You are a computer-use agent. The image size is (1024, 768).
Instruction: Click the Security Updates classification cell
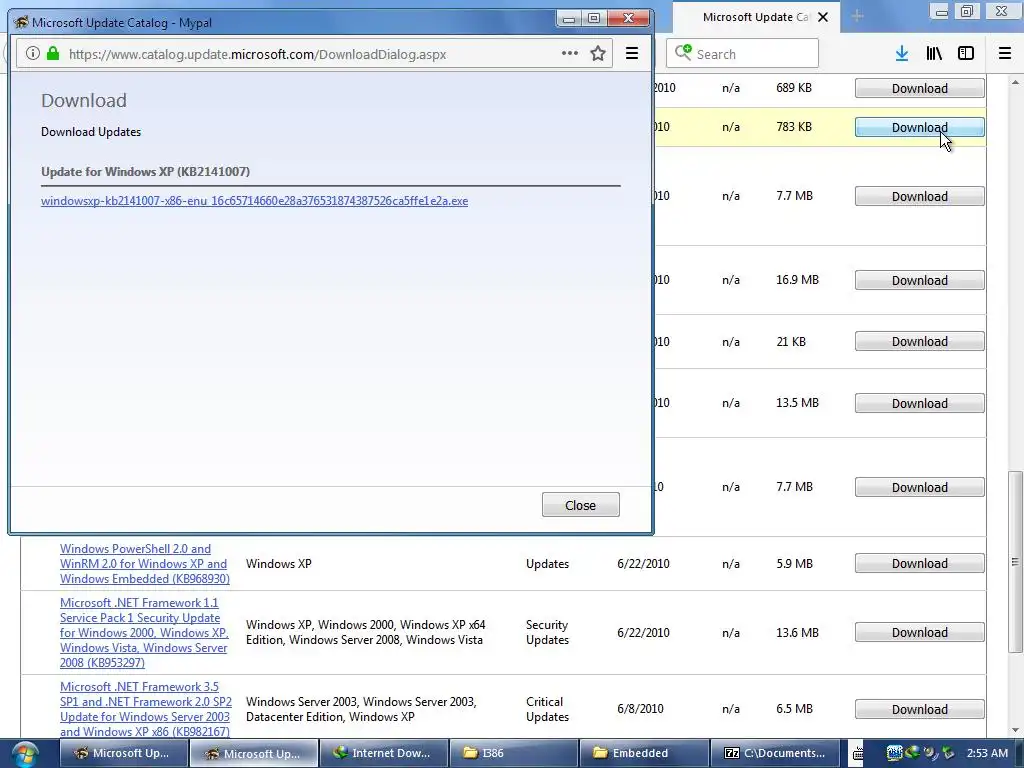547,632
